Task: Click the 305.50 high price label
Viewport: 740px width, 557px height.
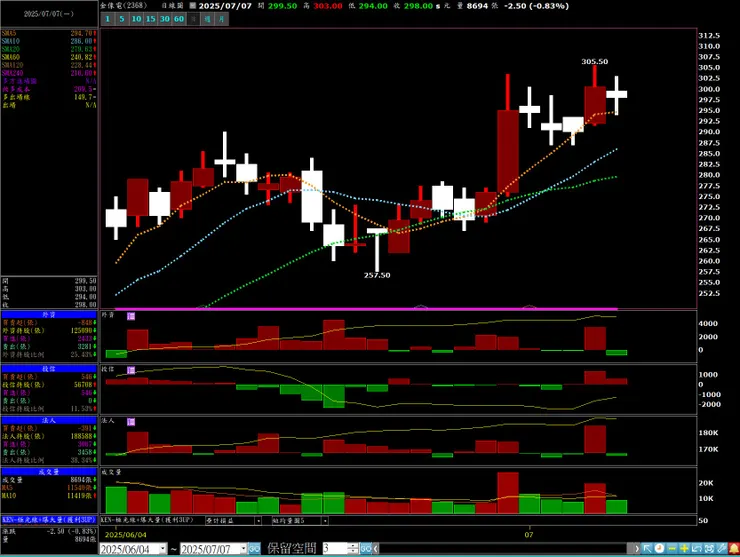Action: (595, 62)
